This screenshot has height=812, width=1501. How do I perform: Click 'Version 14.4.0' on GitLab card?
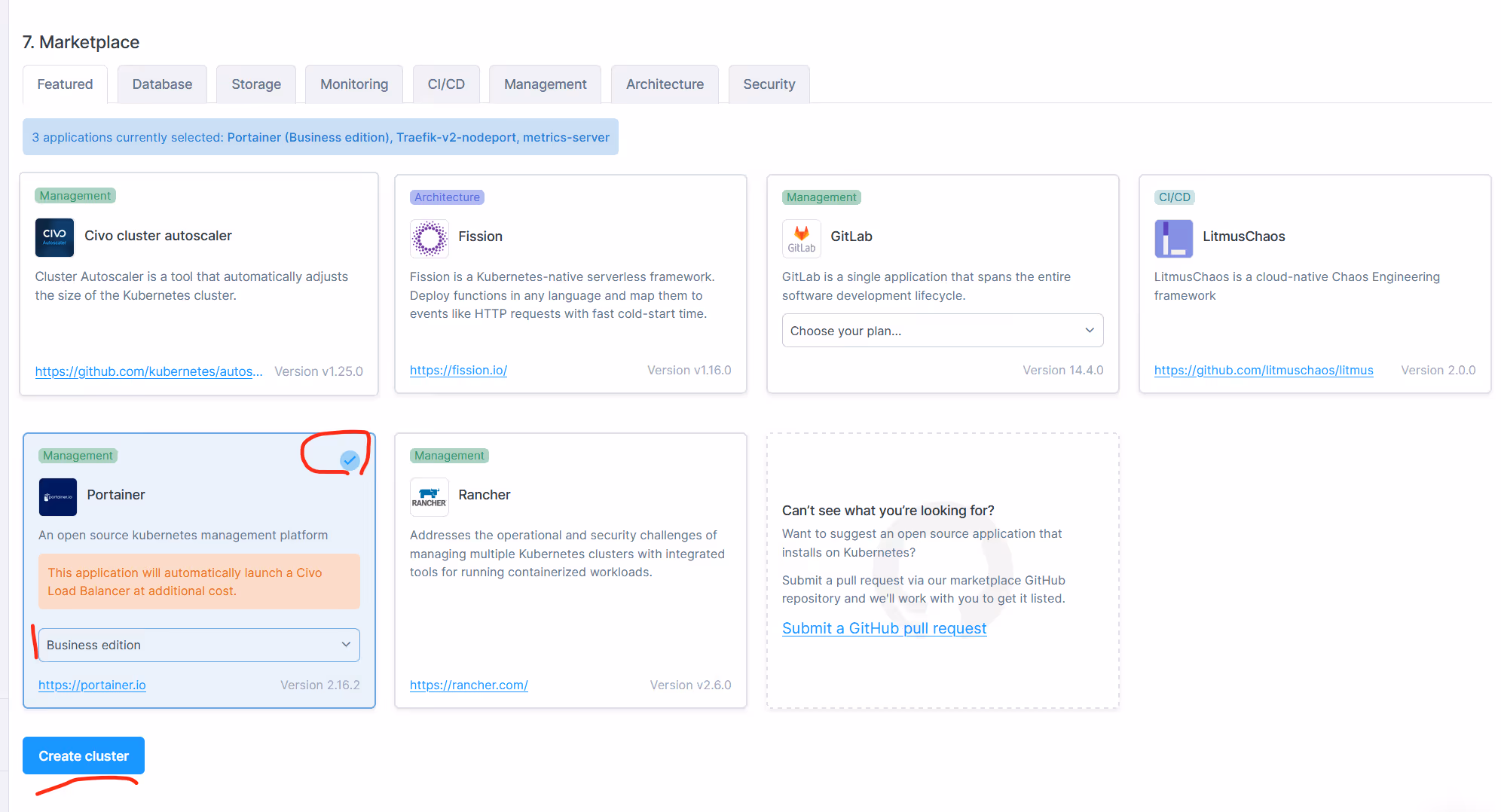tap(1063, 370)
